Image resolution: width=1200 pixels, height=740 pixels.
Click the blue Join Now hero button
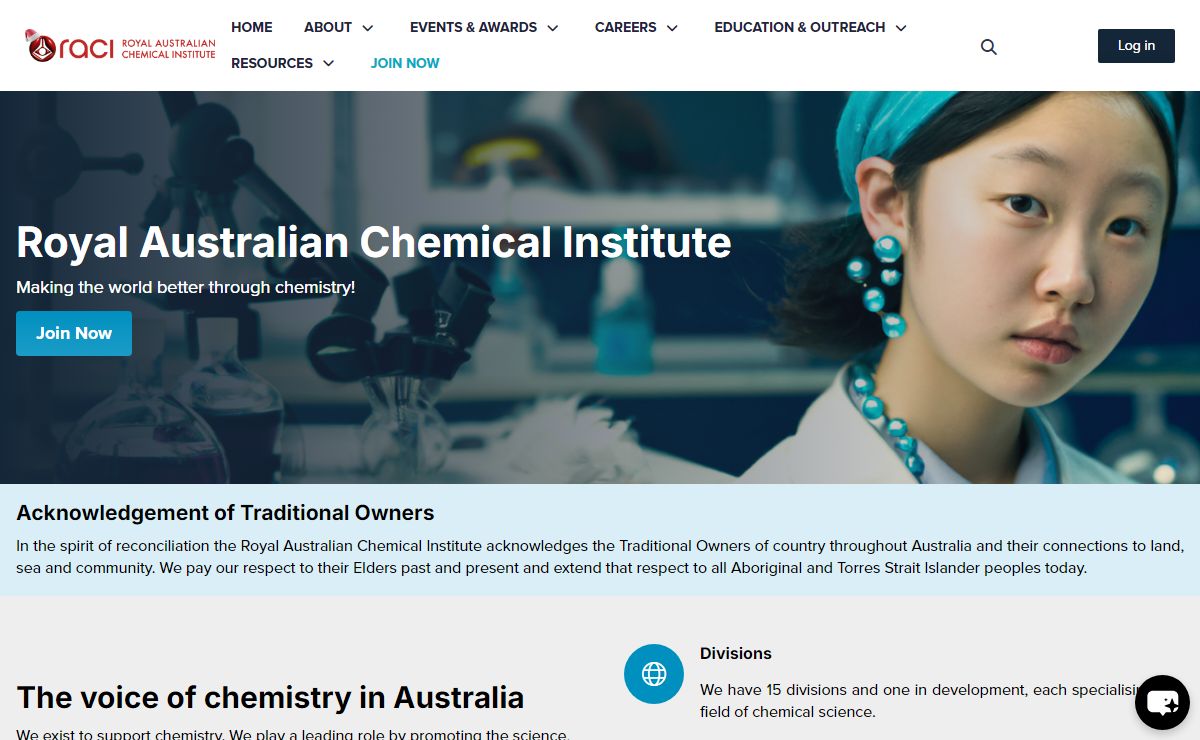[74, 333]
